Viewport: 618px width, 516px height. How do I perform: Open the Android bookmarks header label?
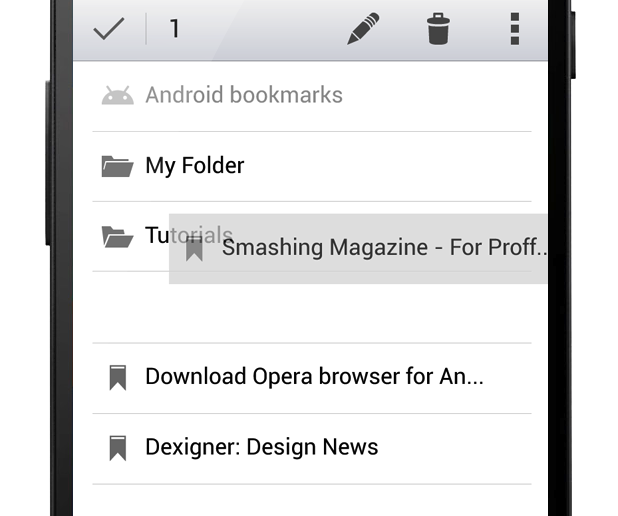point(244,96)
